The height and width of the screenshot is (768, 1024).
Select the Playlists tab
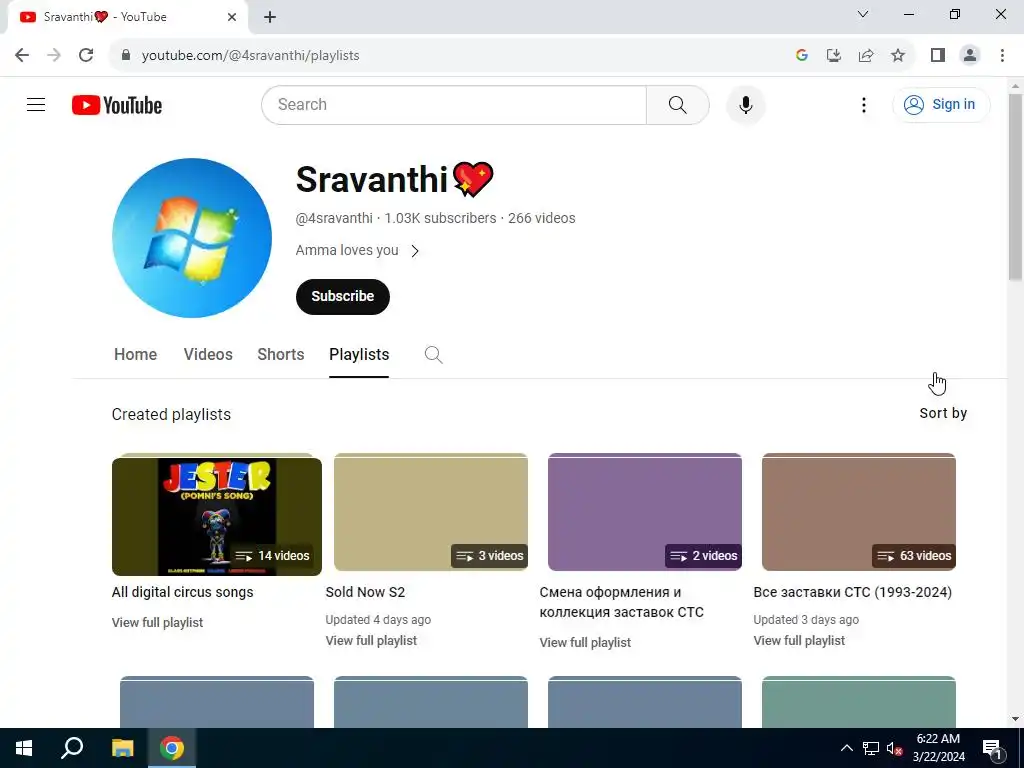pos(359,354)
